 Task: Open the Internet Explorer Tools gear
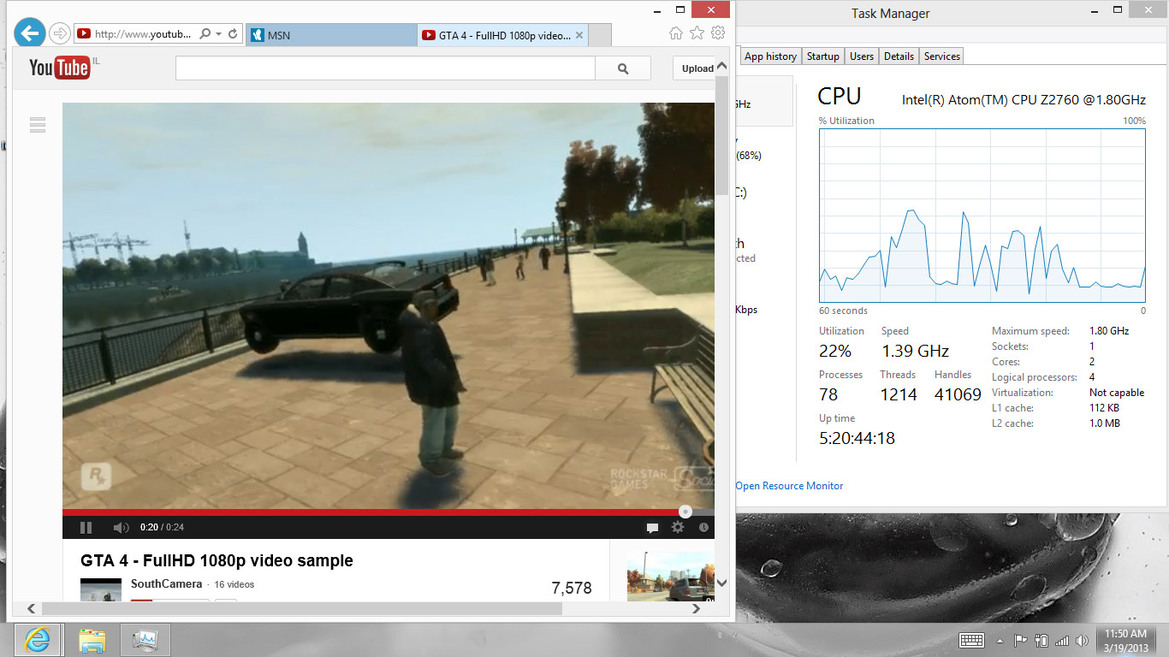(x=718, y=33)
